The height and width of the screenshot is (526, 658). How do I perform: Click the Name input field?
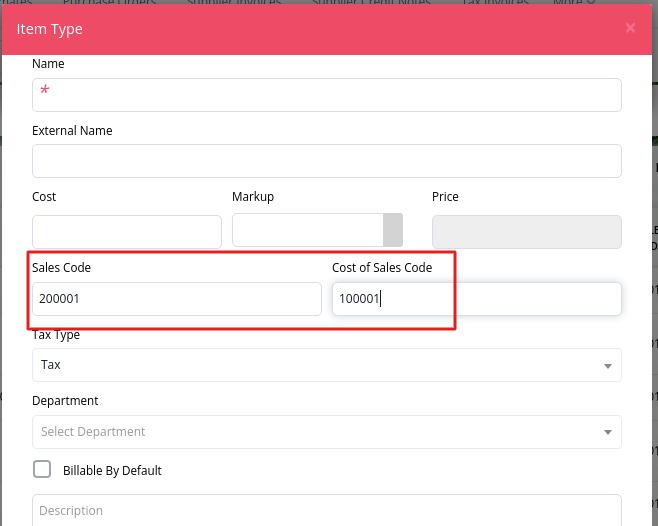coord(326,95)
